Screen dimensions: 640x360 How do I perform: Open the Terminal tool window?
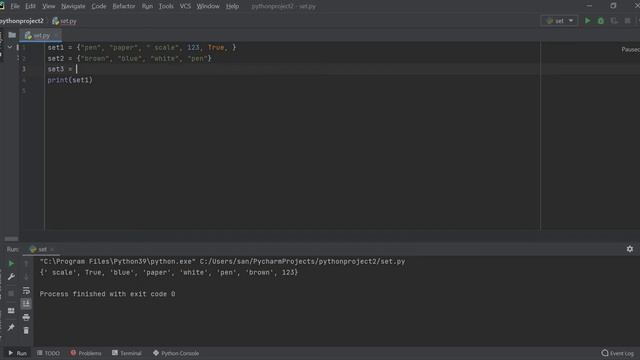click(127, 353)
